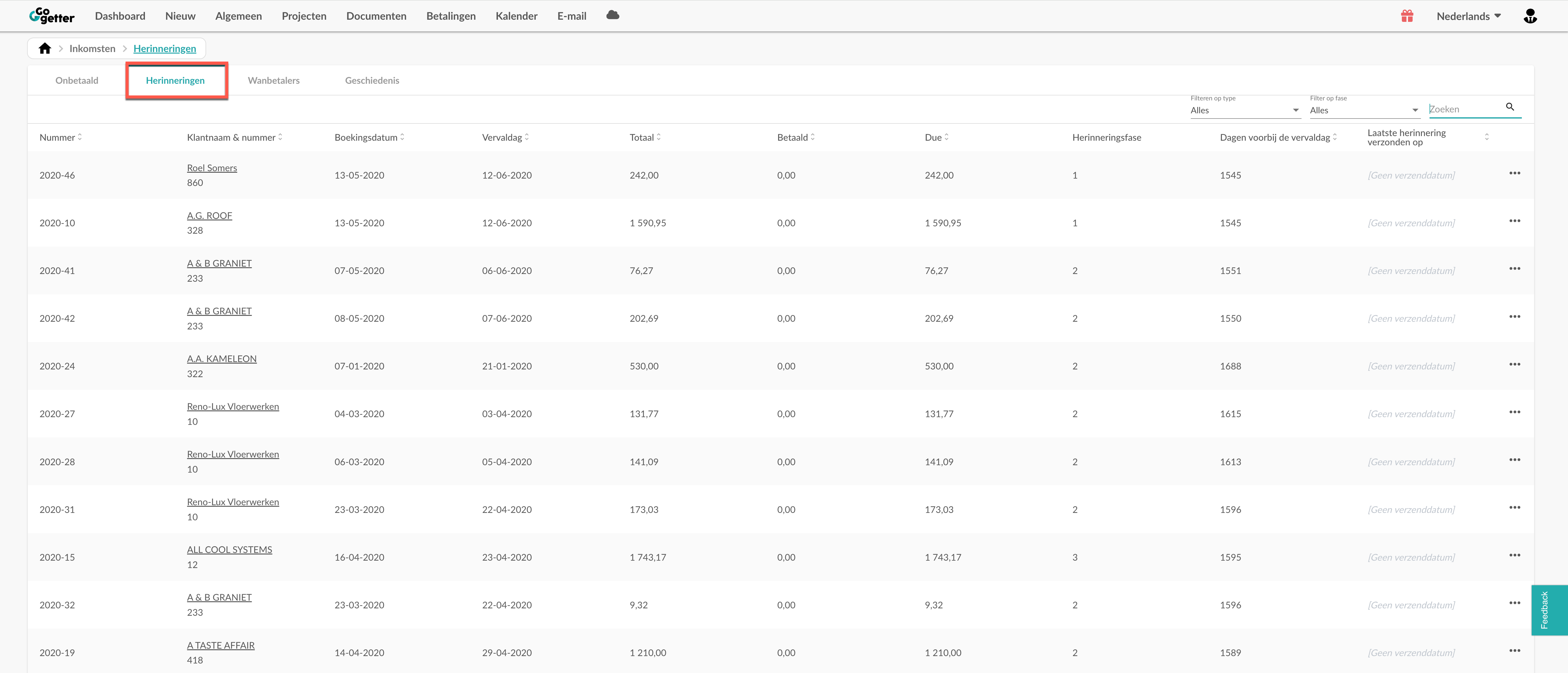1568x673 pixels.
Task: Sort by Laatste herinnering verzonden op
Action: [x=1487, y=137]
